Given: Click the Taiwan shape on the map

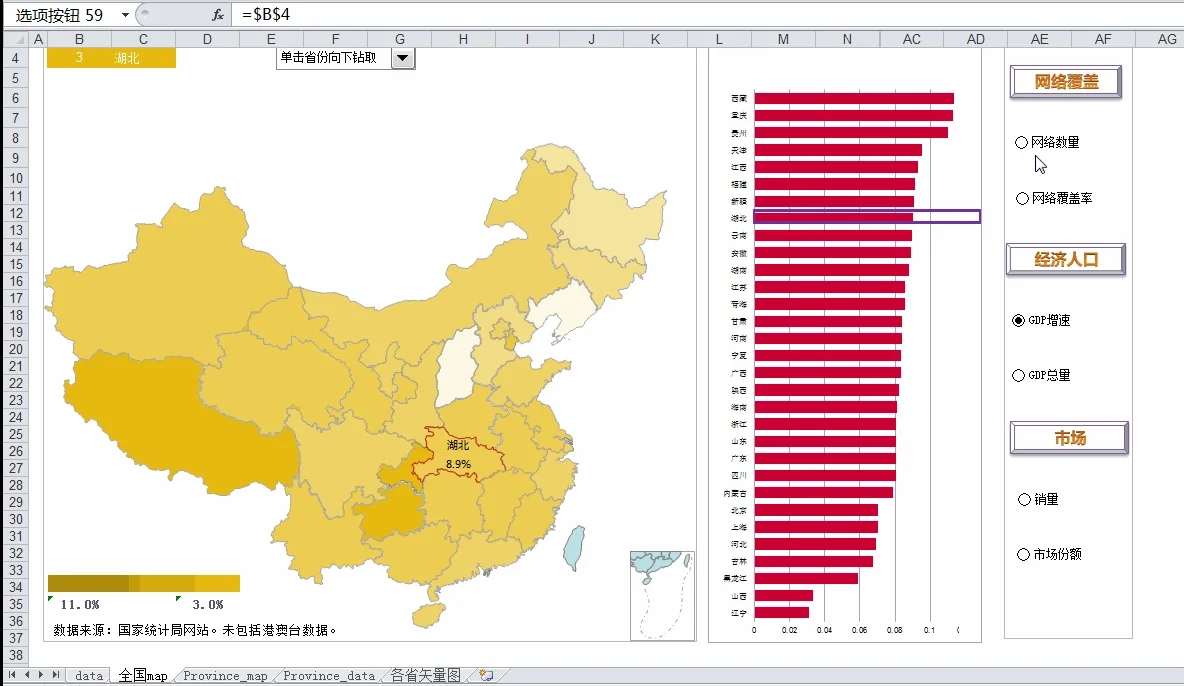Looking at the screenshot, I should [x=575, y=547].
